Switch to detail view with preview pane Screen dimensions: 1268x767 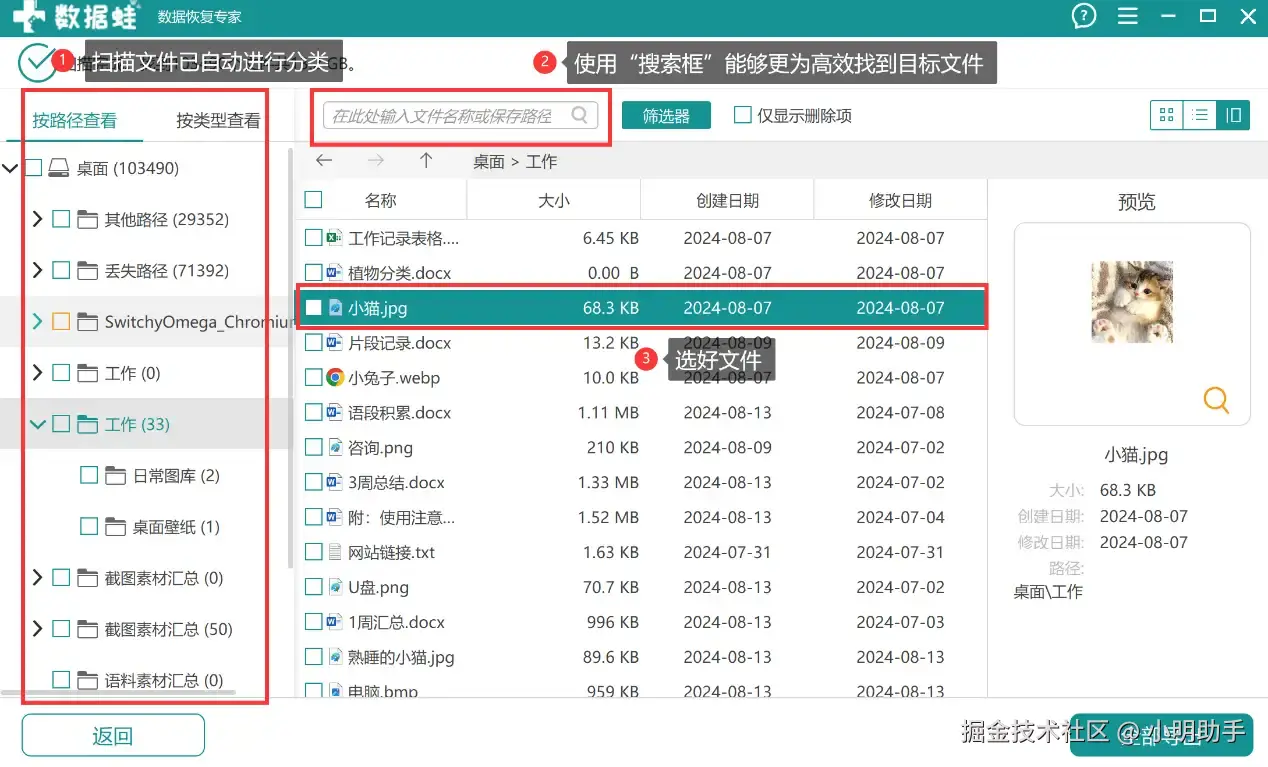[x=1232, y=115]
